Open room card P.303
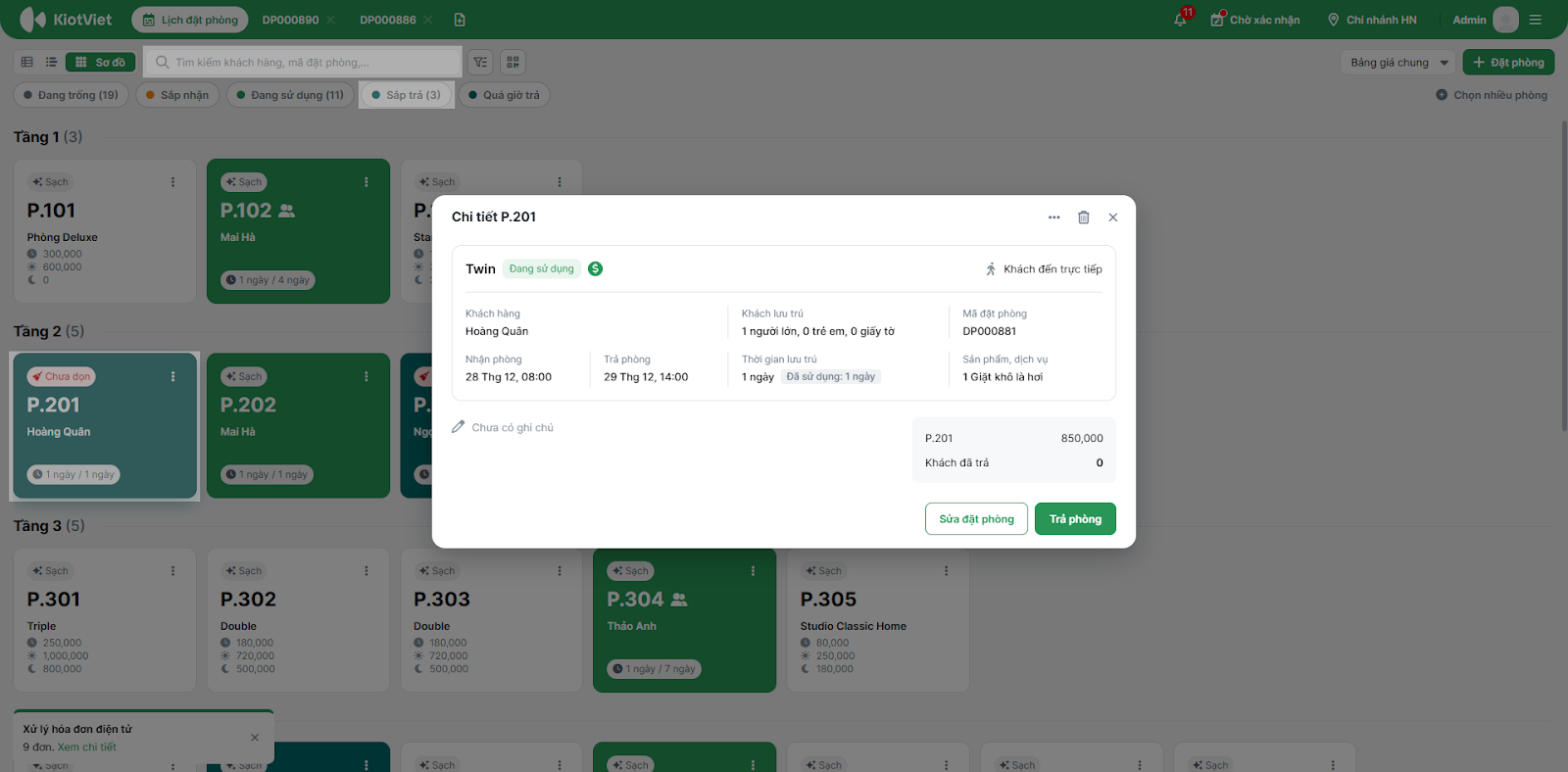The width and height of the screenshot is (1568, 772). click(x=492, y=620)
